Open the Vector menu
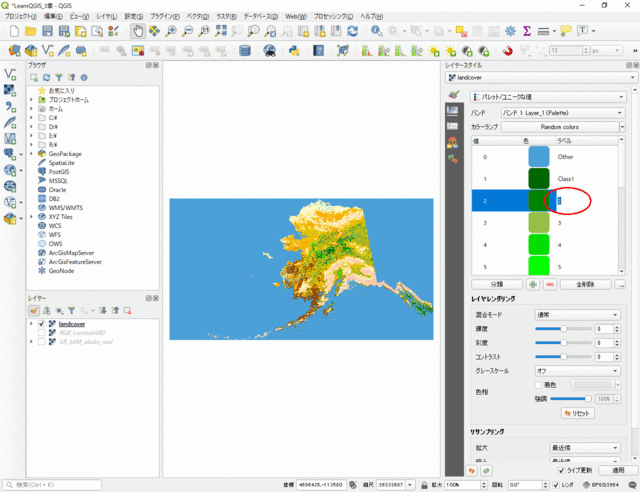Image resolution: width=640 pixels, height=492 pixels. point(198,16)
